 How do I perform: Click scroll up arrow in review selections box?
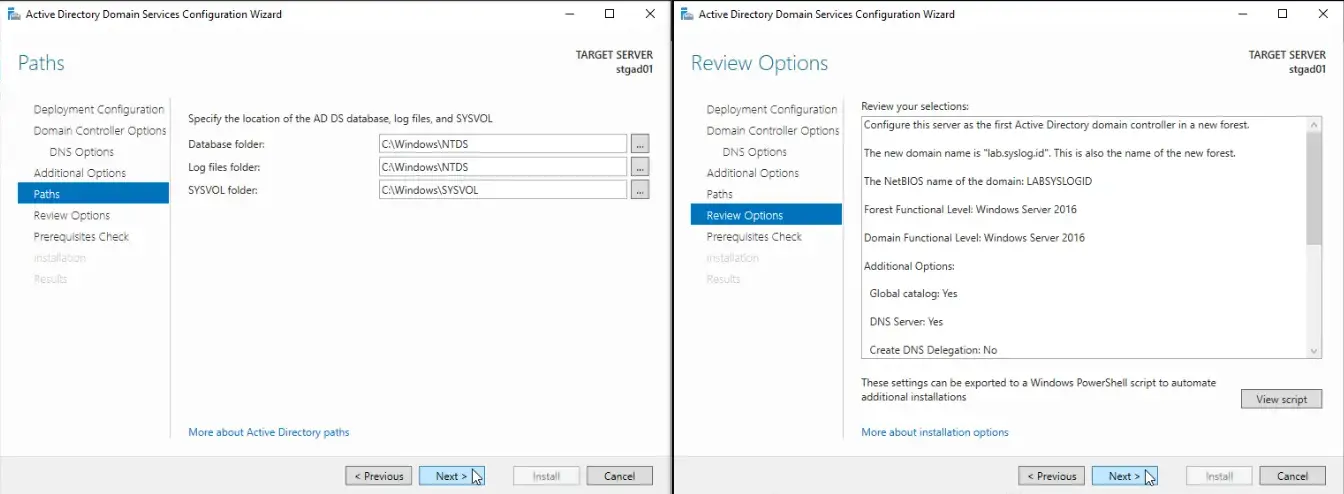pos(1314,124)
